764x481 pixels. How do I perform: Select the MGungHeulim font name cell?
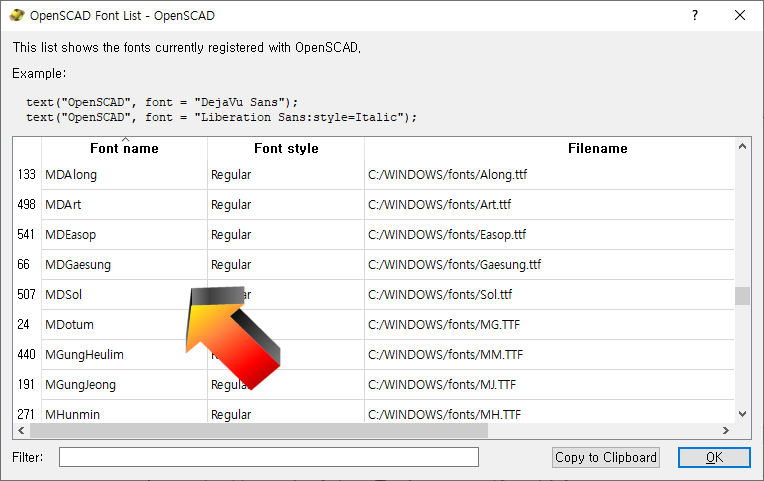tap(124, 354)
